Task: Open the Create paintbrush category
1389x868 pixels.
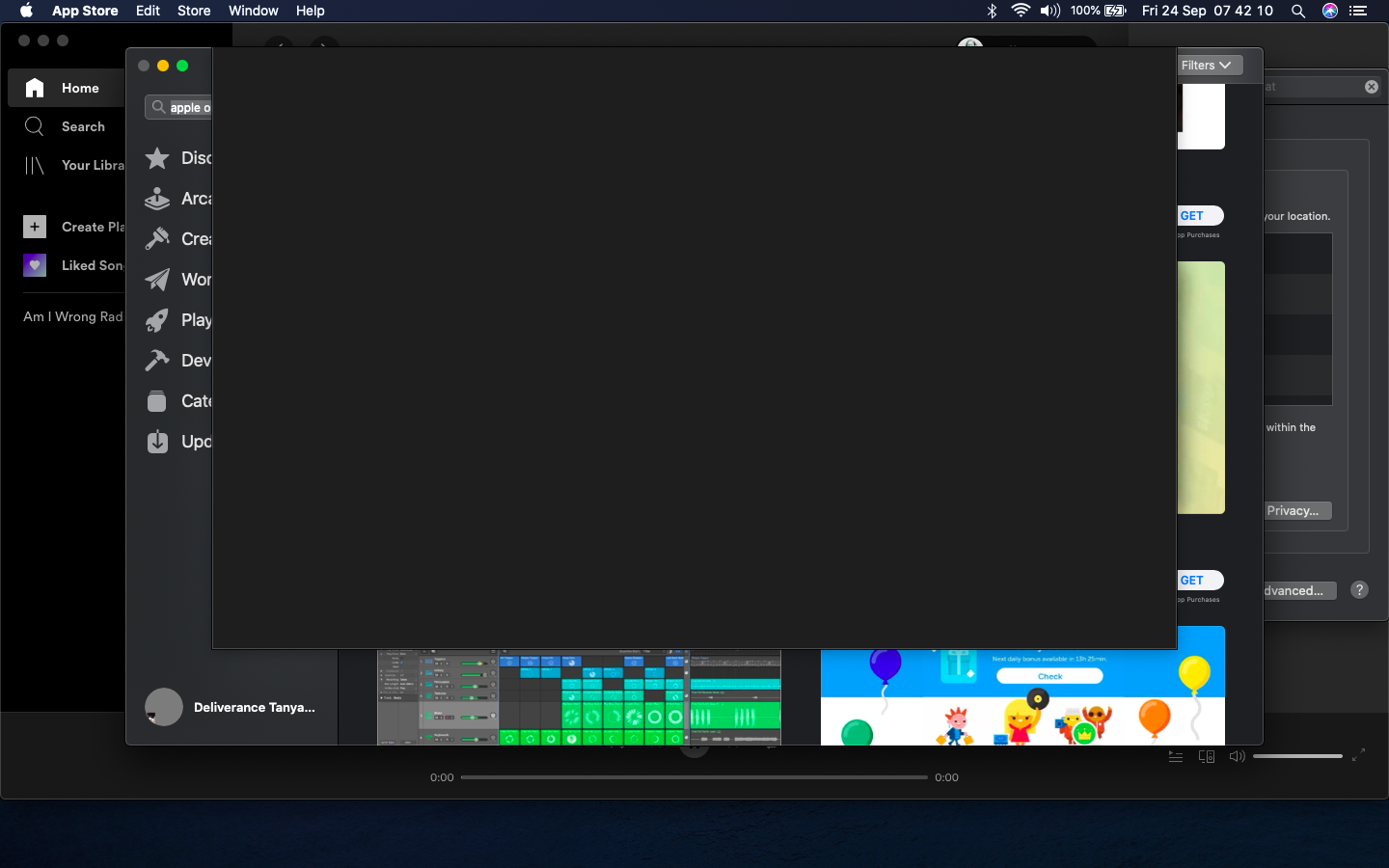Action: 157,239
